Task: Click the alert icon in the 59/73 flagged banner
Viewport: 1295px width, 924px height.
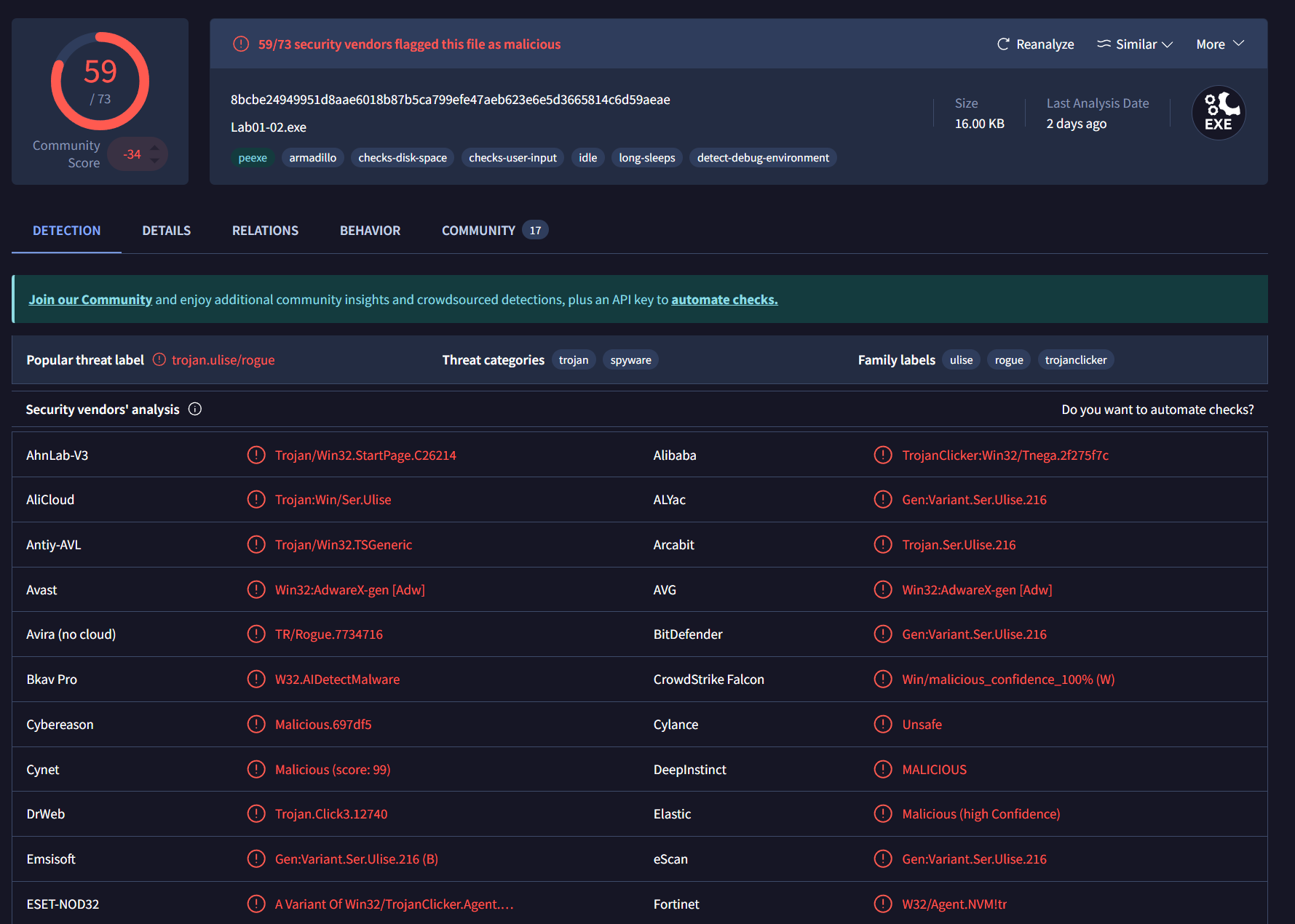Action: tap(241, 44)
